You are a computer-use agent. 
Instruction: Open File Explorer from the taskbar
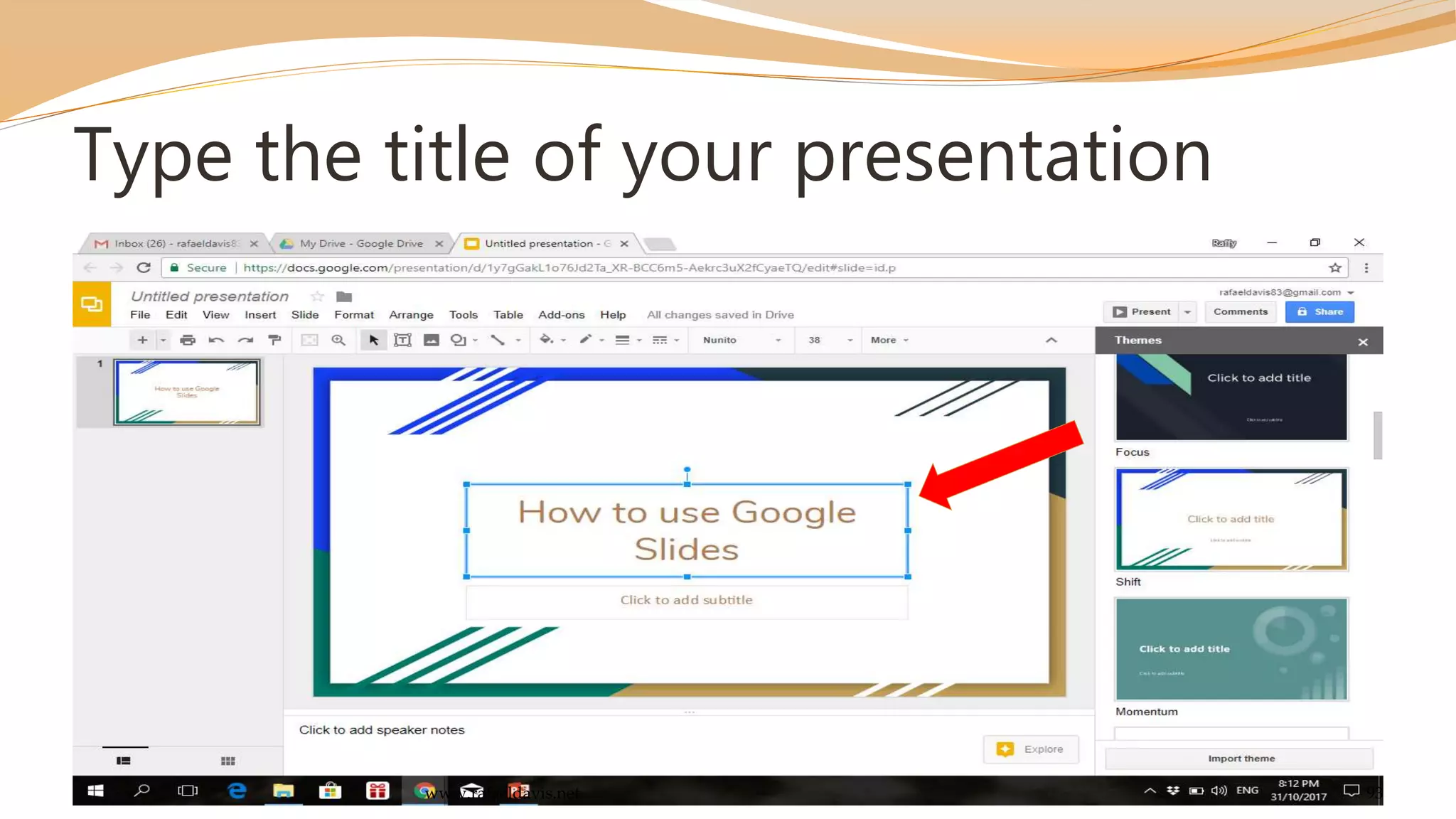[283, 791]
